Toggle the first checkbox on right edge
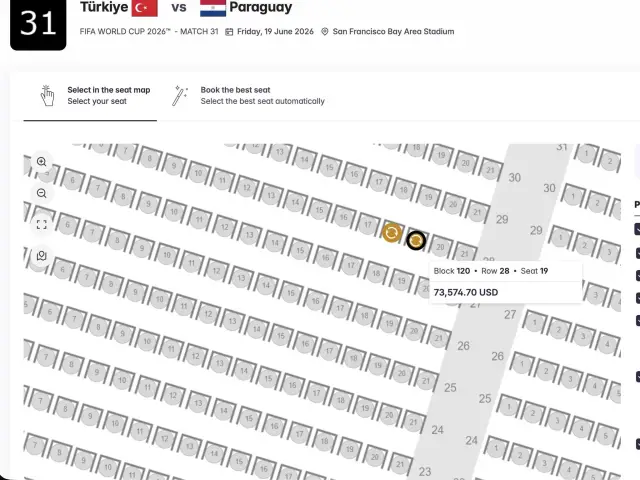 637,229
